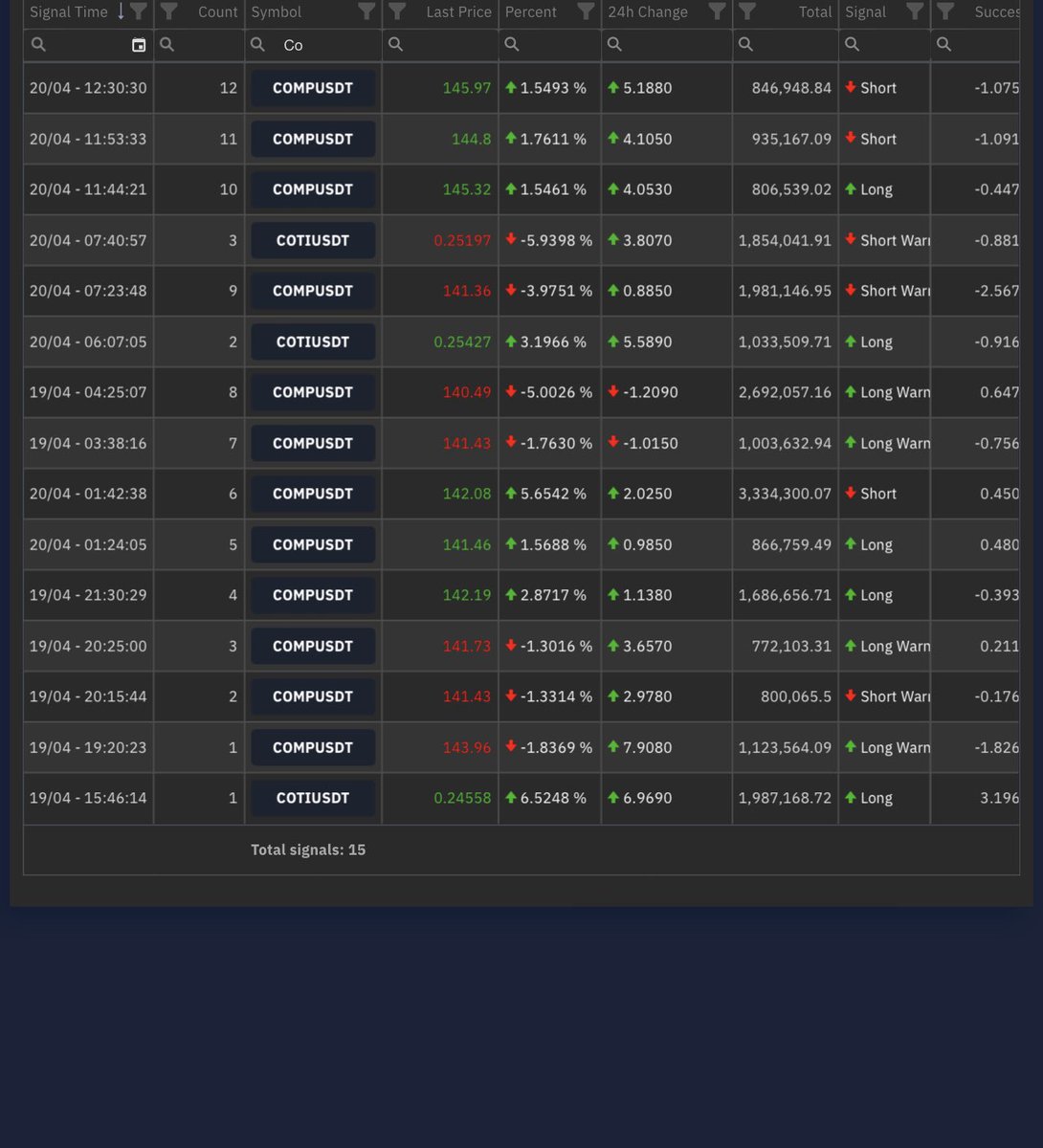Open COMPUSDT from the 01:24:05 row
Viewport: 1043px width, 1148px height.
tap(313, 544)
